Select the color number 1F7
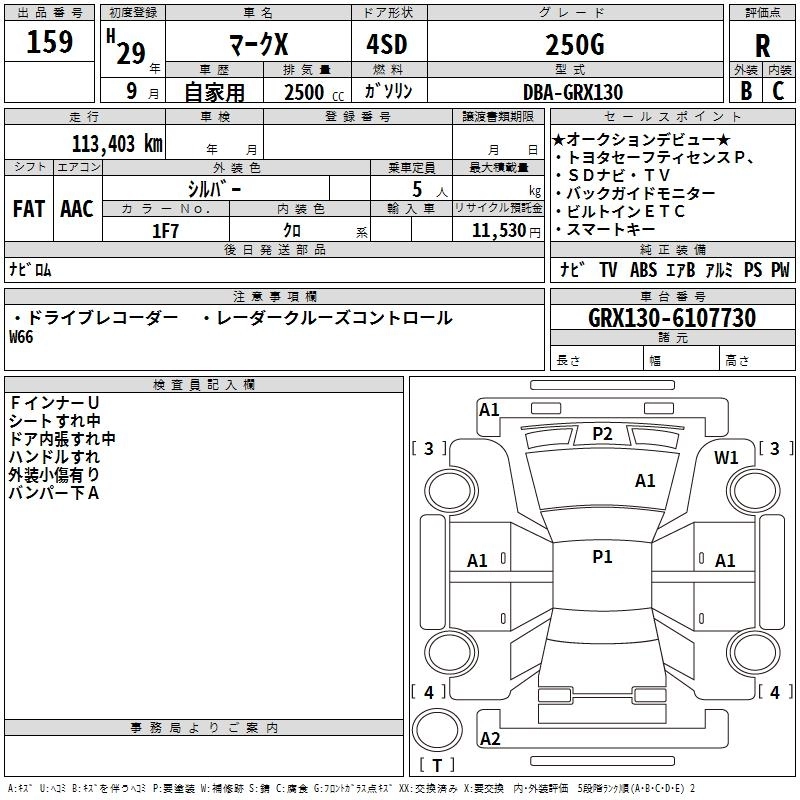This screenshot has height=800, width=800. (x=165, y=230)
